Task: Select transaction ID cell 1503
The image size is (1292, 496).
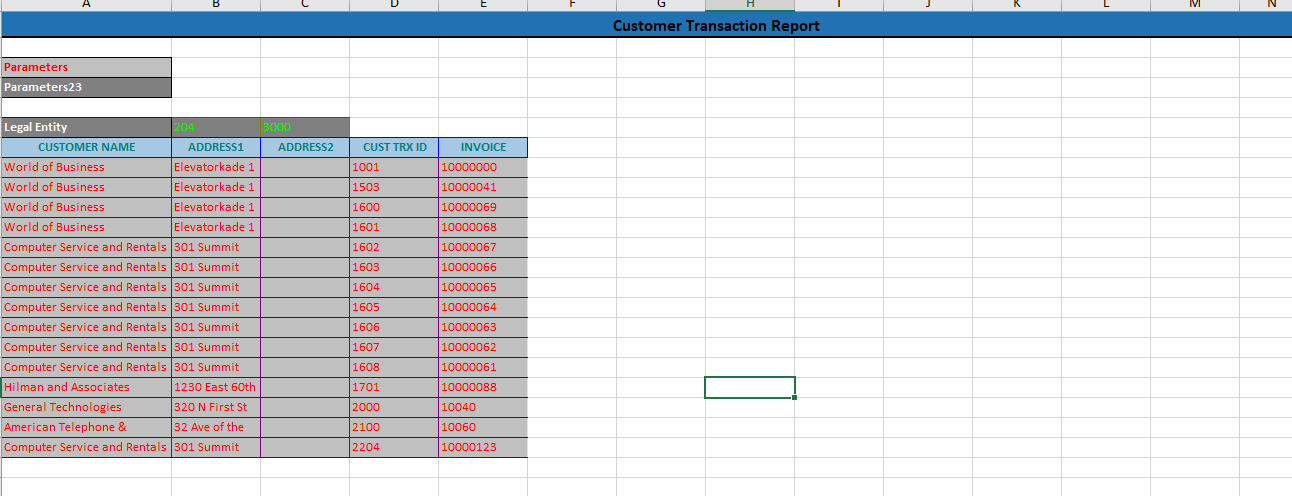Action: [x=394, y=187]
